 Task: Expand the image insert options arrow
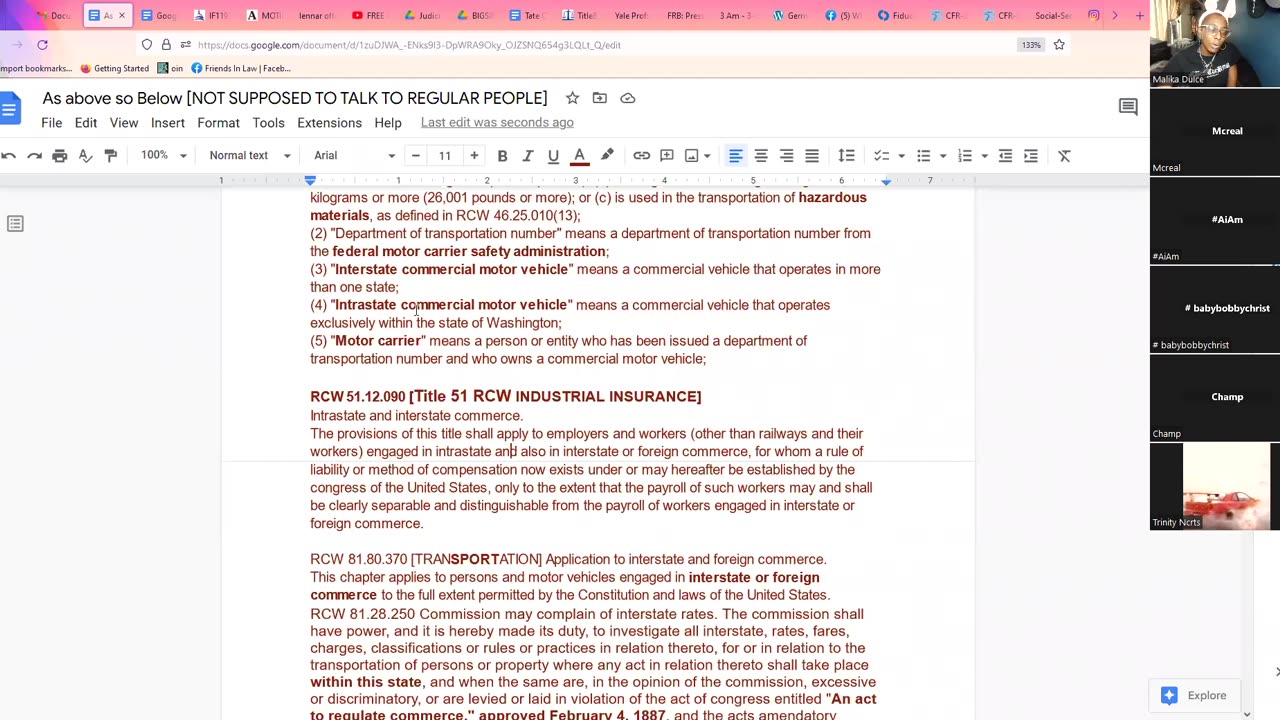pyautogui.click(x=707, y=155)
